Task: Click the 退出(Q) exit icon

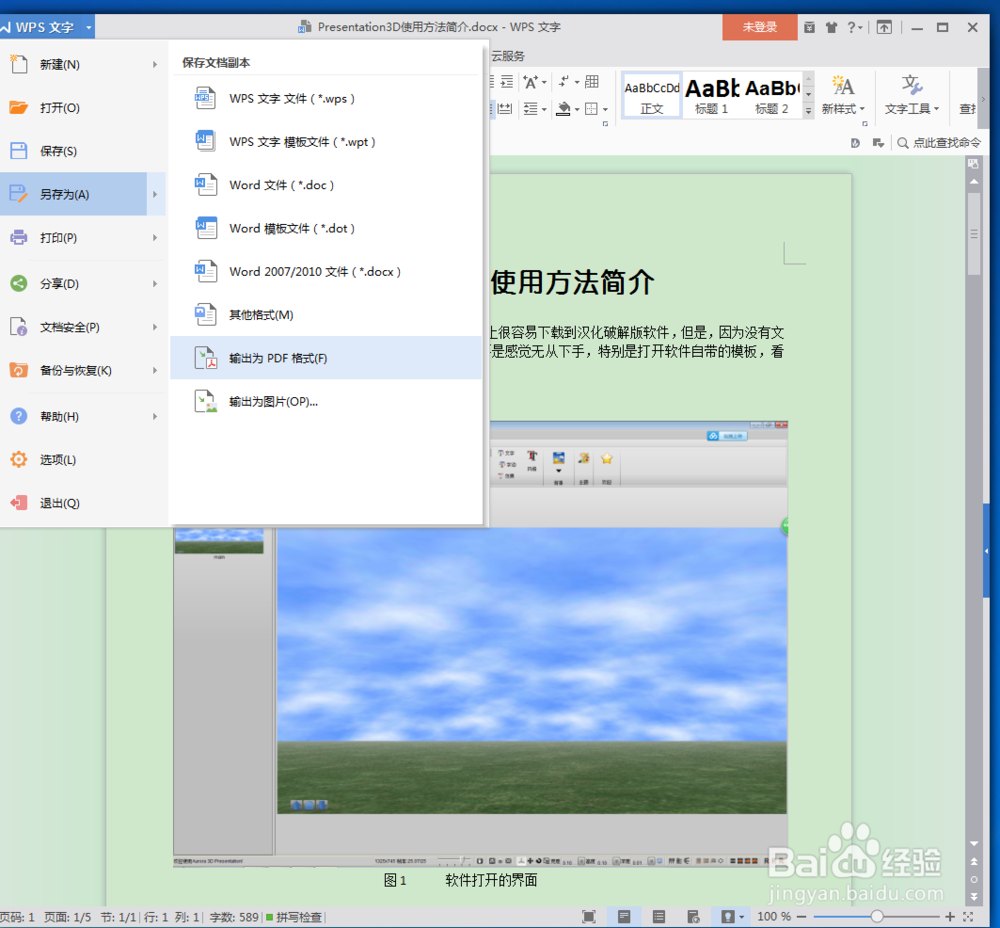Action: pos(18,503)
